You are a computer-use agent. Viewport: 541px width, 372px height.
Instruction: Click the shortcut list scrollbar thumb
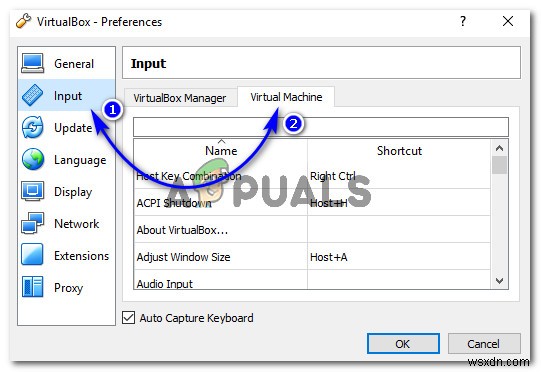tap(499, 165)
